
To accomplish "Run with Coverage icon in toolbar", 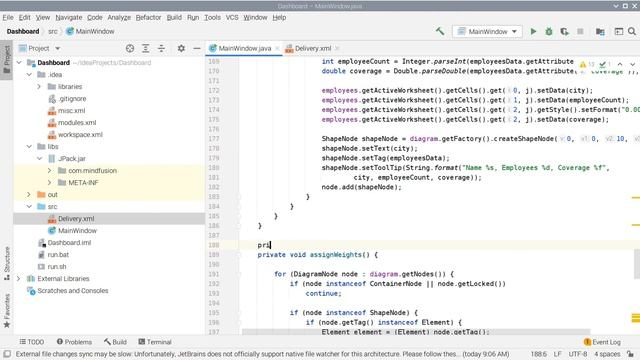I will 564,31.
